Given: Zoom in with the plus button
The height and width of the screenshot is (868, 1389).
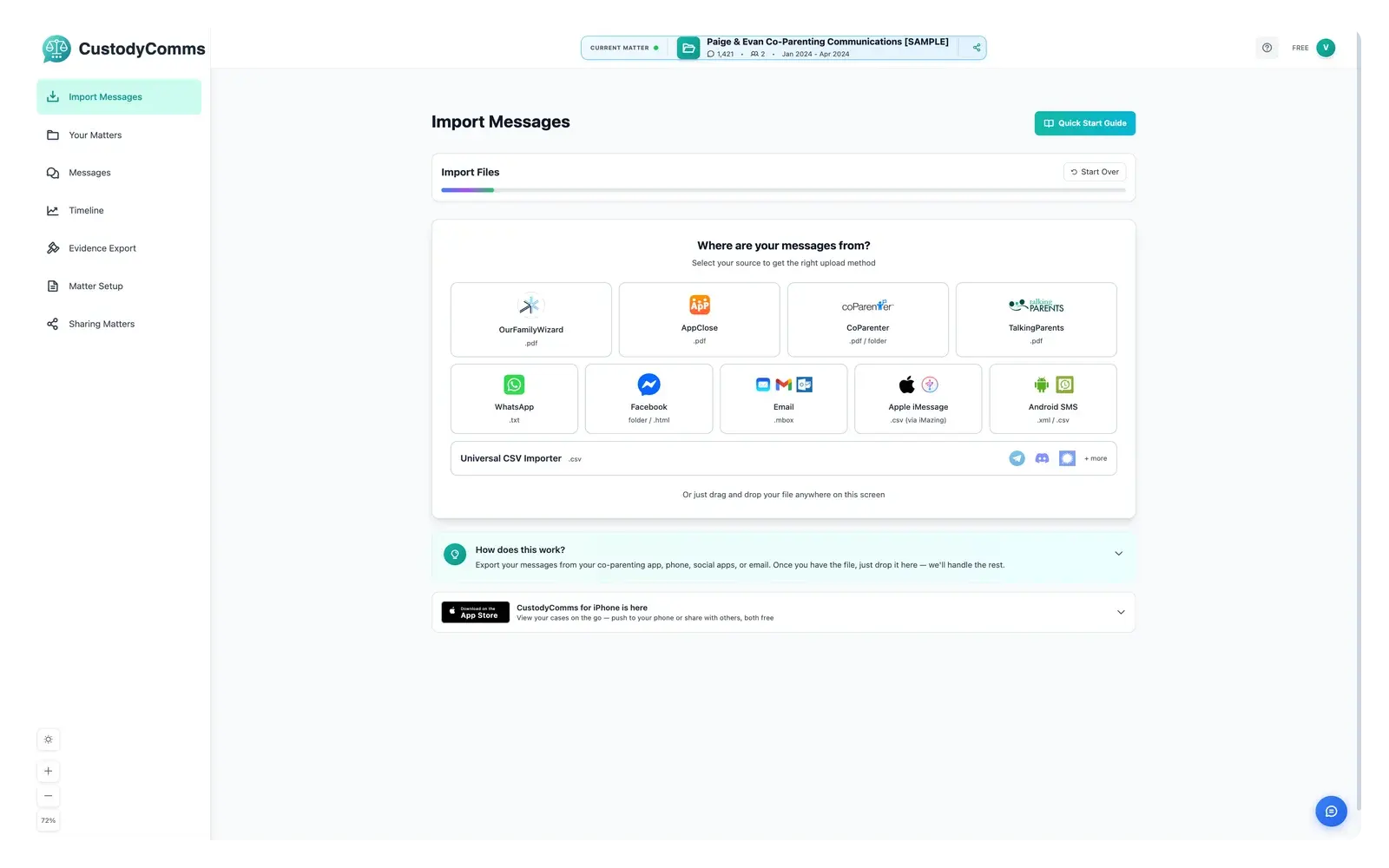Looking at the screenshot, I should point(49,771).
